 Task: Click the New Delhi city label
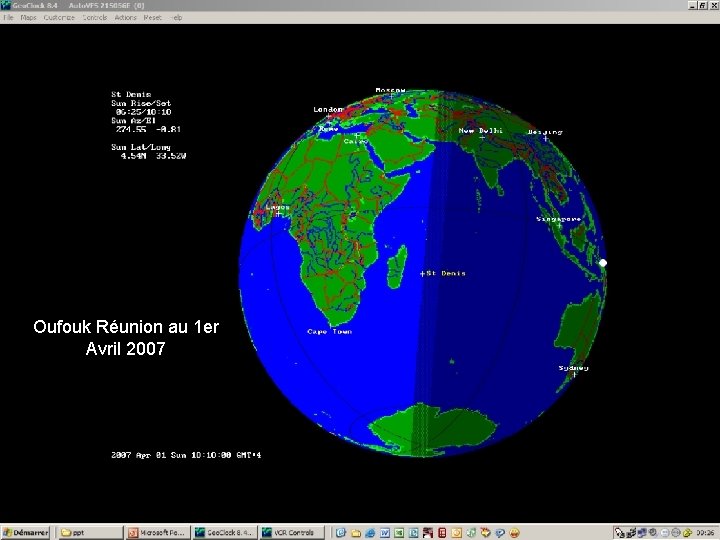480,130
